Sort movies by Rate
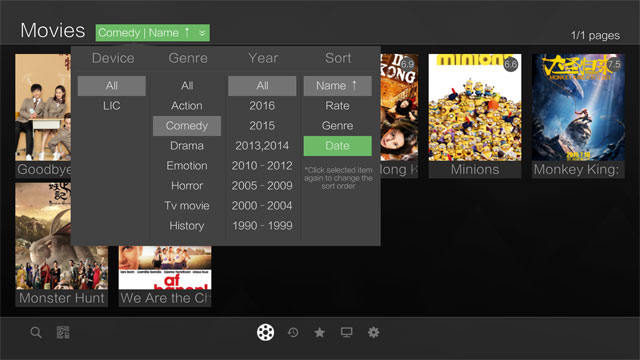 pyautogui.click(x=338, y=106)
